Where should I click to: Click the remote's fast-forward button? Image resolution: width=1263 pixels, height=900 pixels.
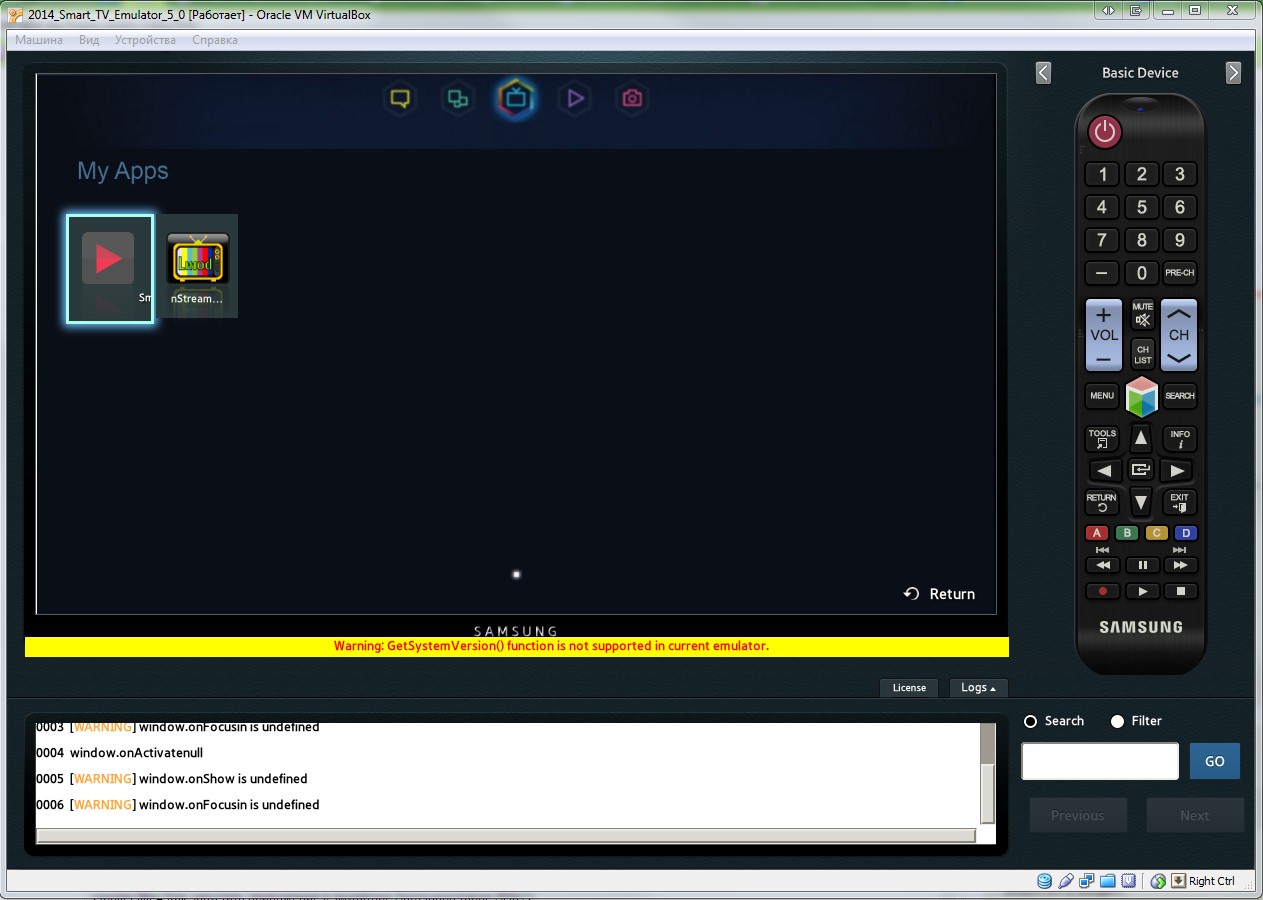coord(1181,565)
